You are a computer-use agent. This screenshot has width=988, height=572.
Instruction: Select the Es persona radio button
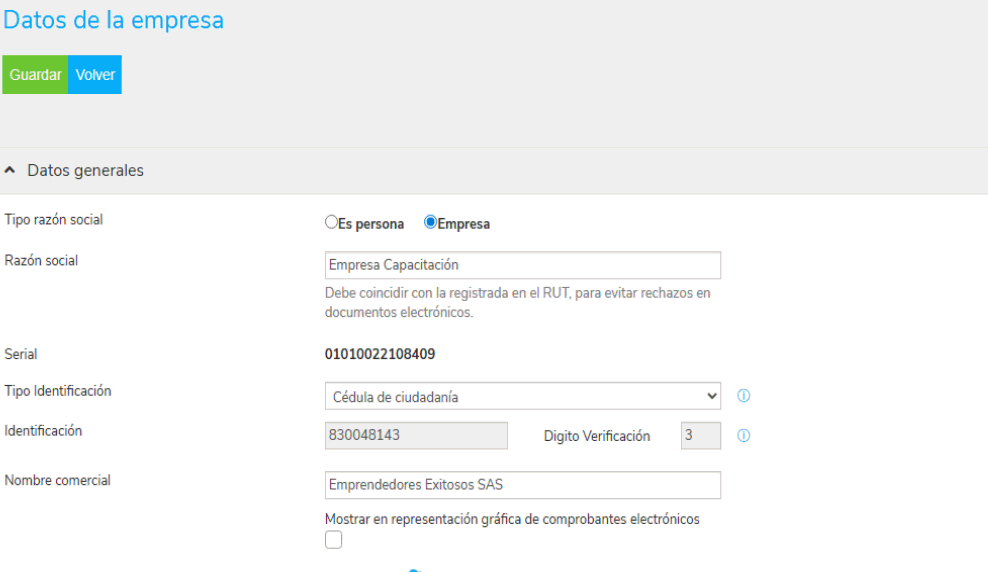tap(331, 222)
